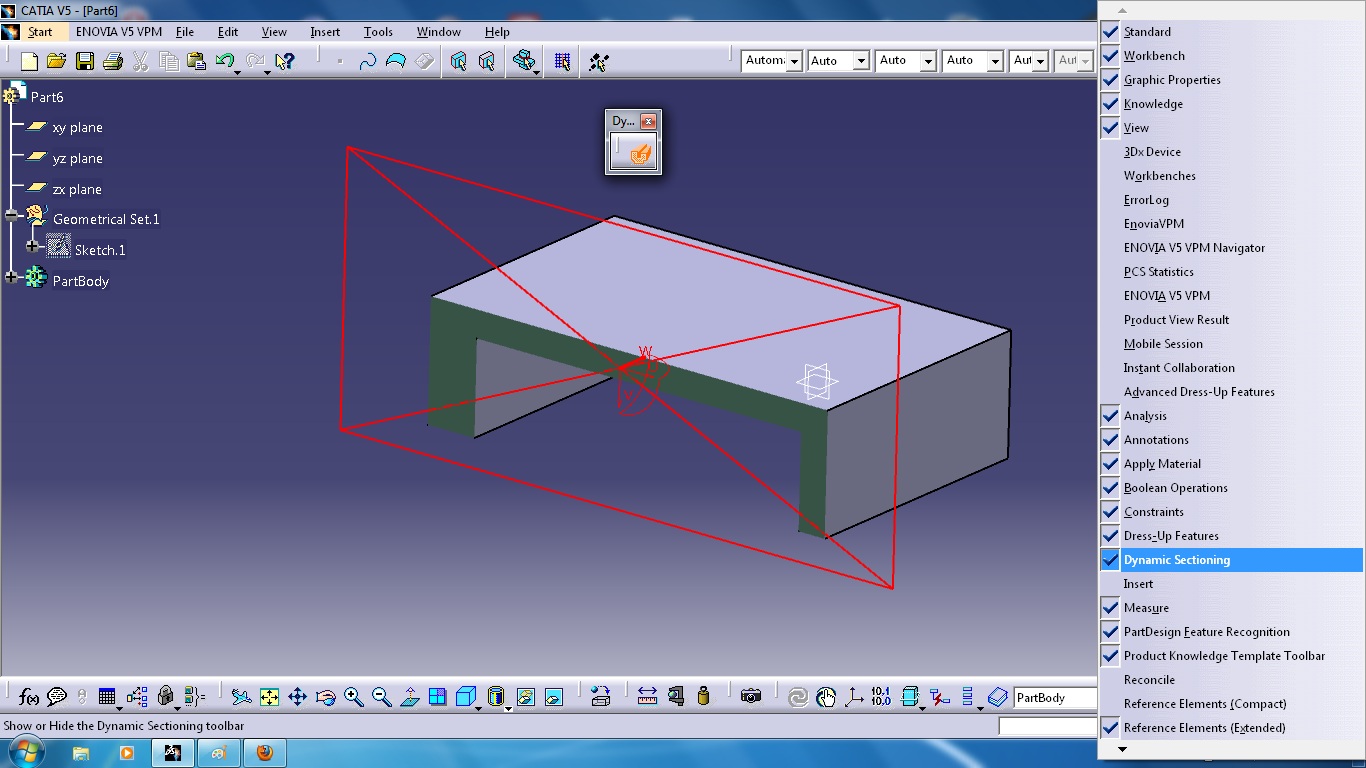
Task: Uncheck the Workbench toolbar entry
Action: pos(1230,56)
